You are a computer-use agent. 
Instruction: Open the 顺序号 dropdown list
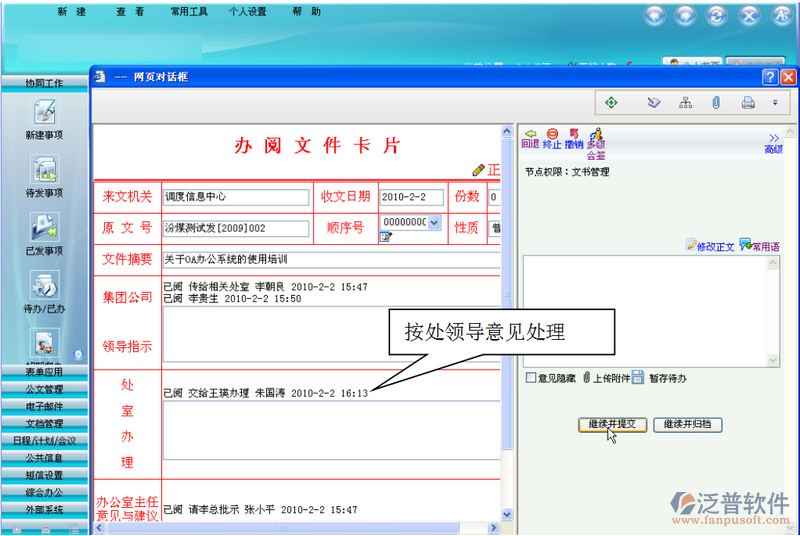point(434,222)
